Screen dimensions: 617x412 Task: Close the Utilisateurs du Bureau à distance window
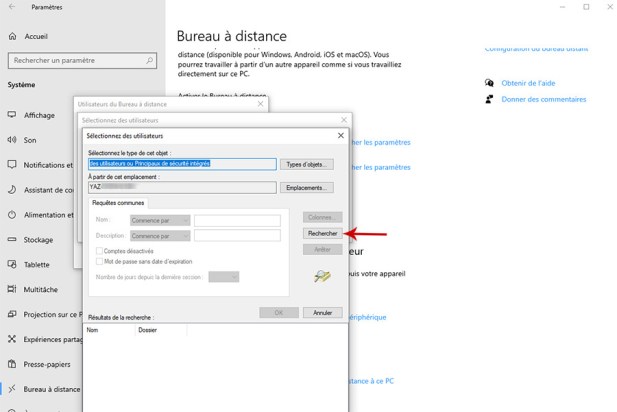[260, 104]
